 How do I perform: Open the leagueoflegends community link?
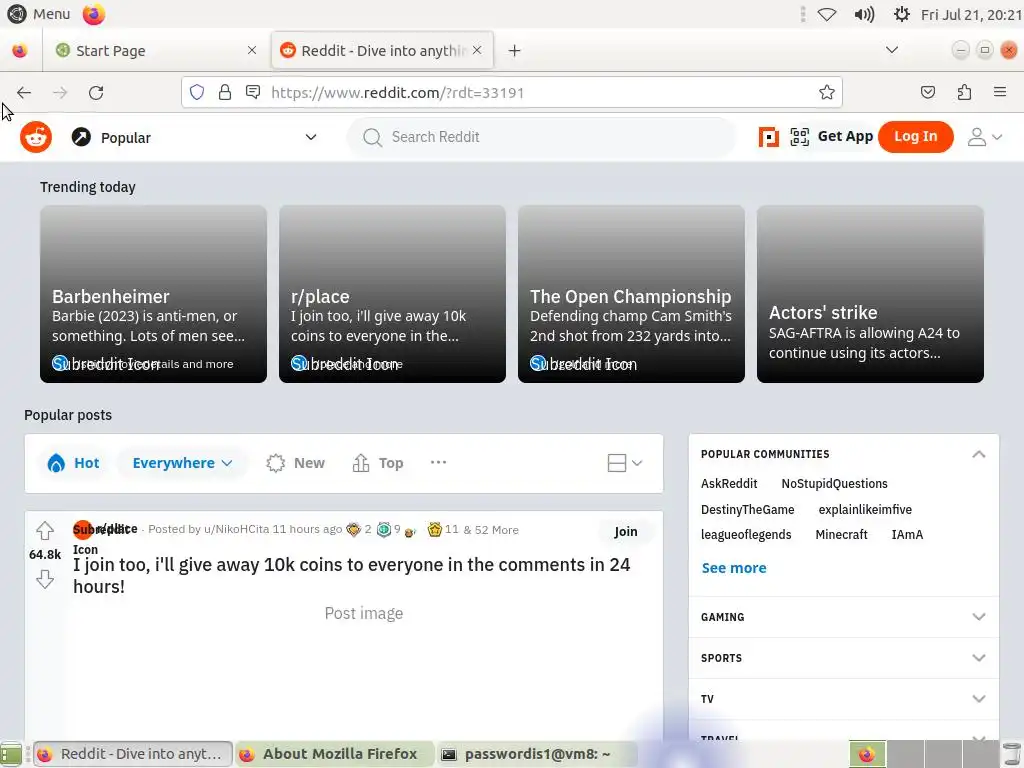(746, 535)
